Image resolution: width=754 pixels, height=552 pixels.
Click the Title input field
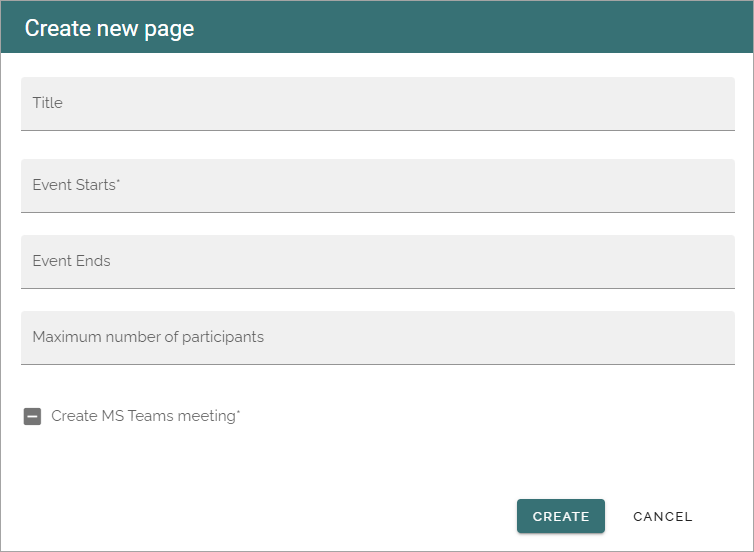[377, 103]
